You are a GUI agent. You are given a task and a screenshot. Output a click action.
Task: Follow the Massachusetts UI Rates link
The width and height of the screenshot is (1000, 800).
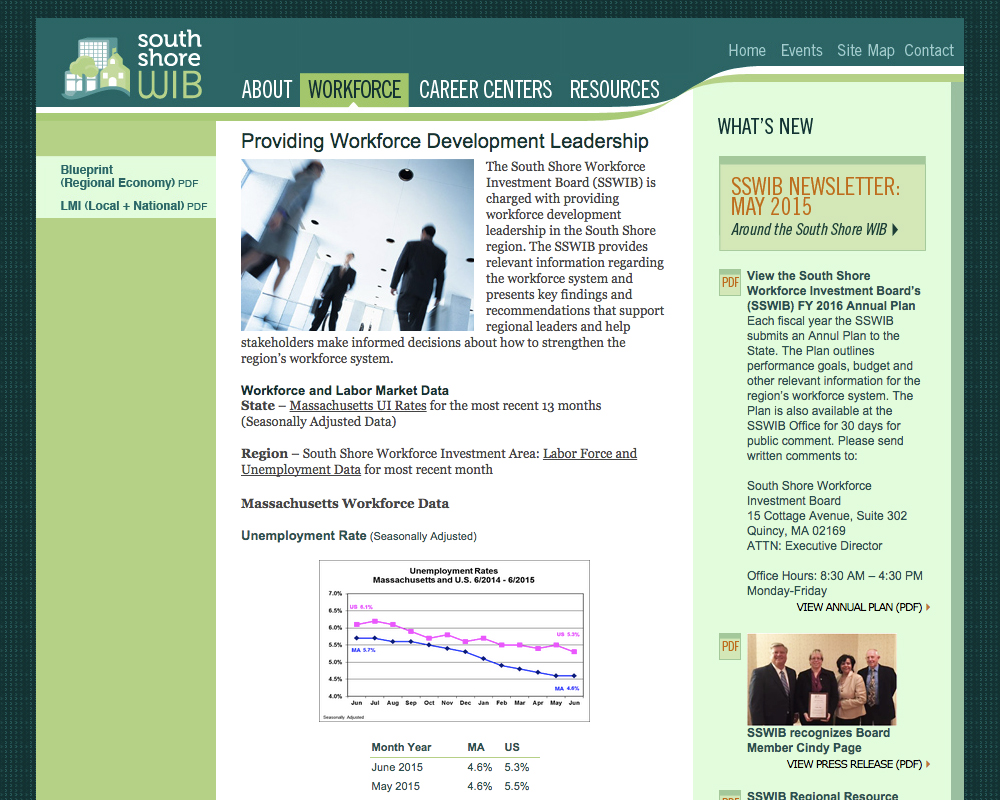pyautogui.click(x=358, y=406)
